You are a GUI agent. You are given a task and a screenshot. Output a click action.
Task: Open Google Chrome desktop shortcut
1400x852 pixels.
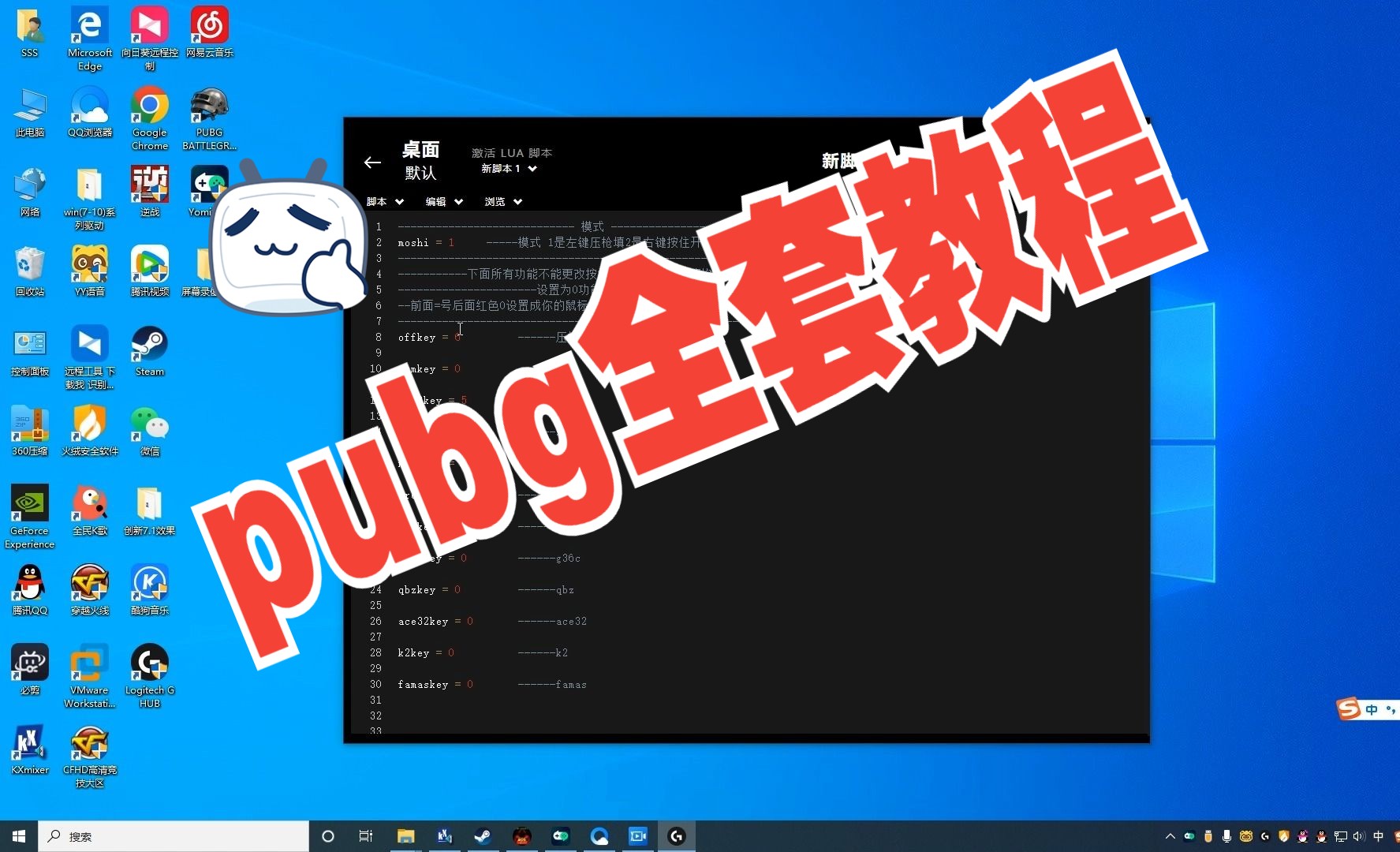[150, 118]
